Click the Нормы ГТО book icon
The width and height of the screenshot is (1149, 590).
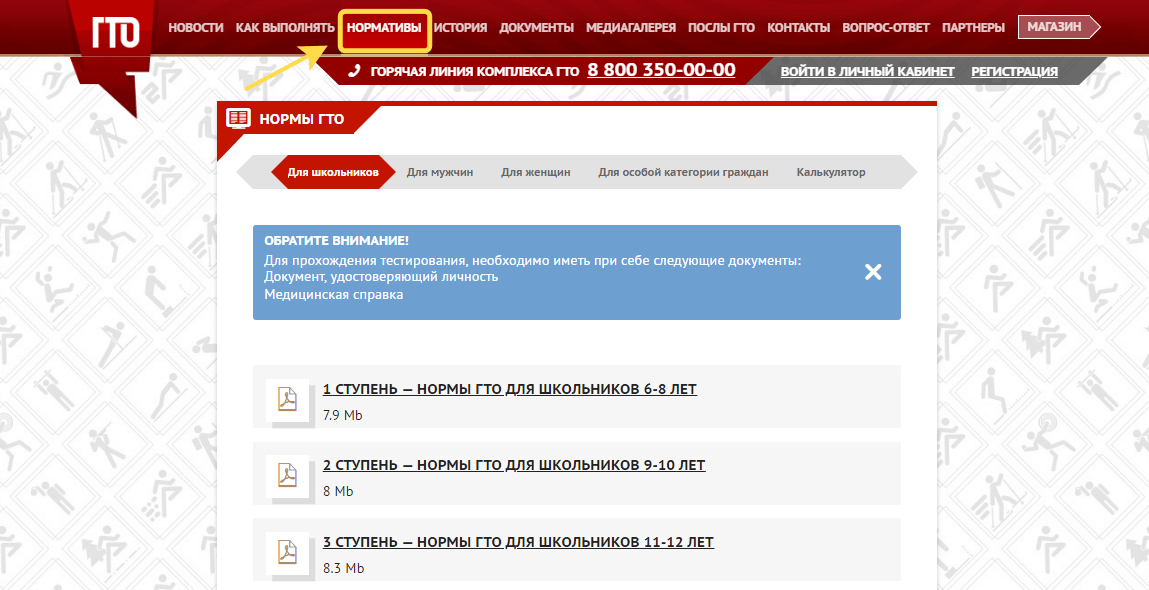[x=238, y=119]
